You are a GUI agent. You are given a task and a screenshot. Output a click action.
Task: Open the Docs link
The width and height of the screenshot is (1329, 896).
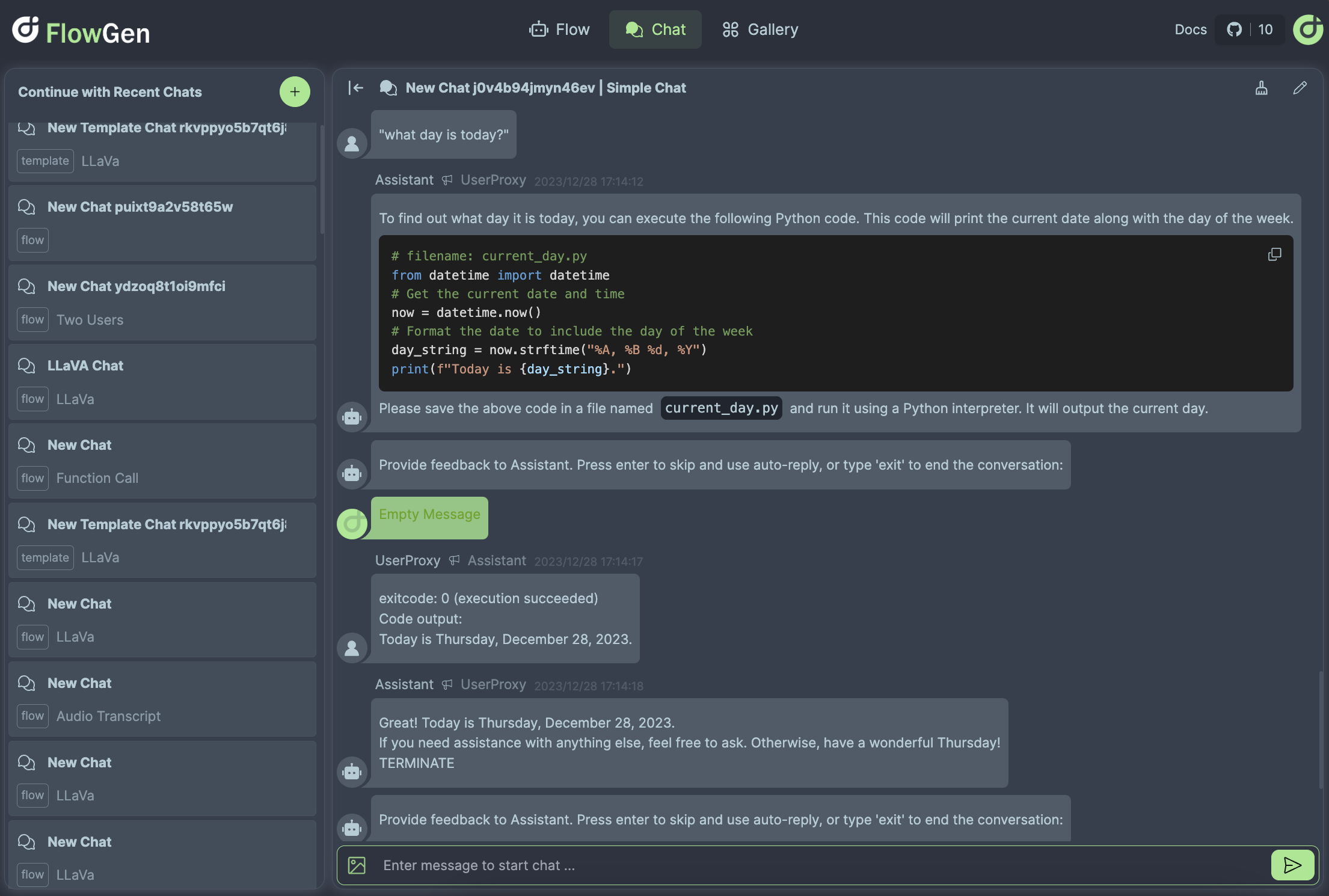coord(1191,29)
